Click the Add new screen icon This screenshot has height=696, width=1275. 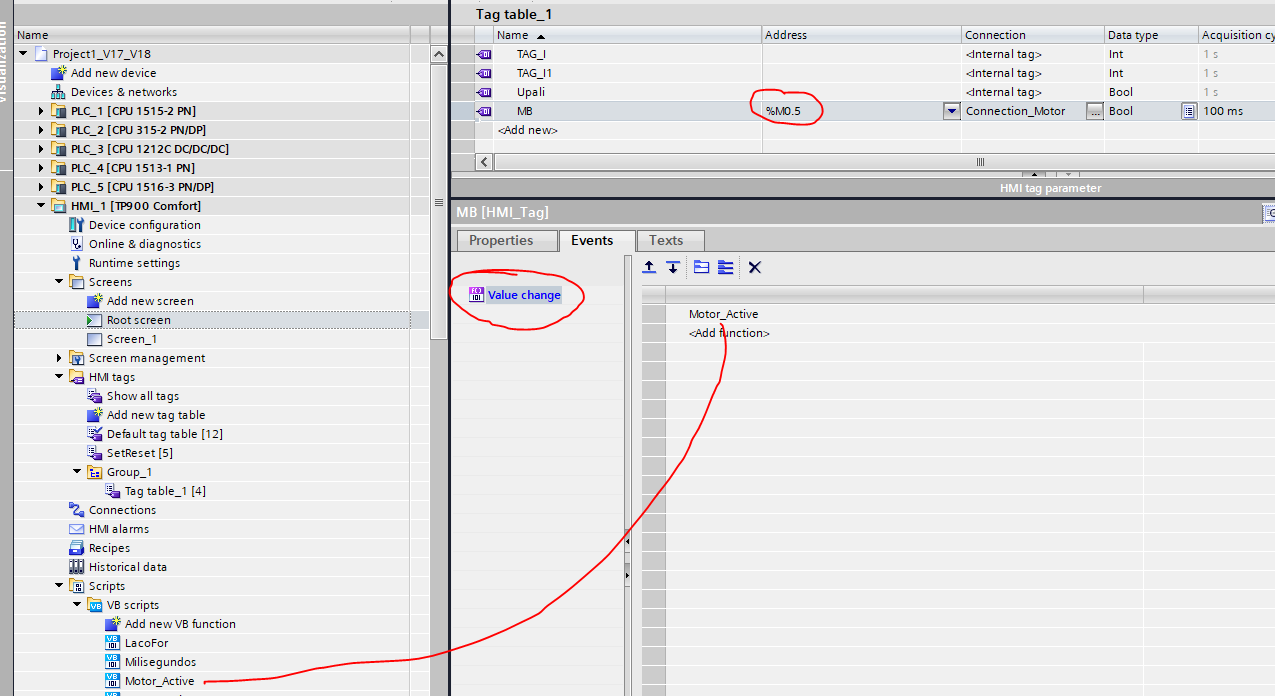point(95,301)
